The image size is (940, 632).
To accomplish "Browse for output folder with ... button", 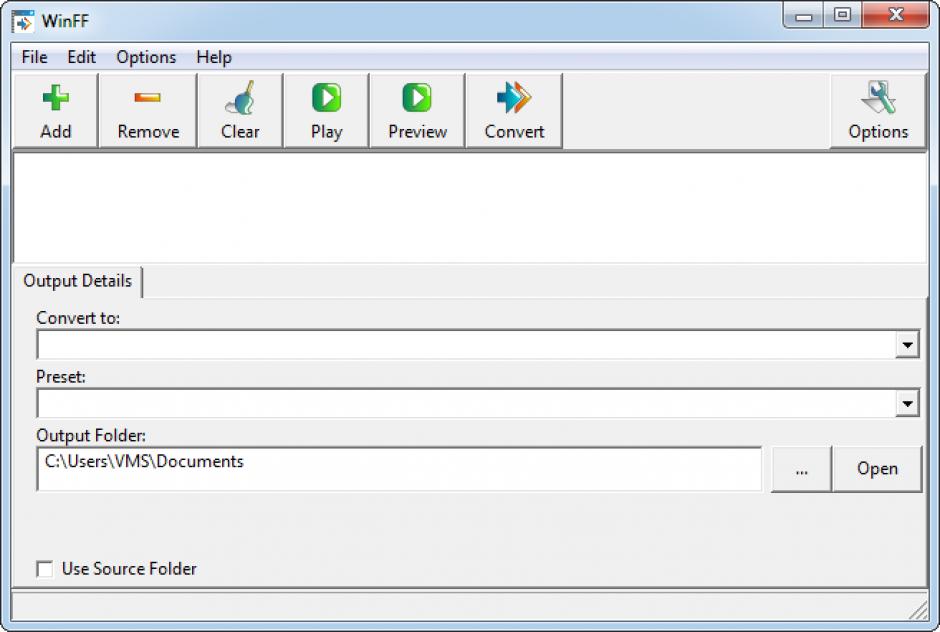I will [802, 469].
